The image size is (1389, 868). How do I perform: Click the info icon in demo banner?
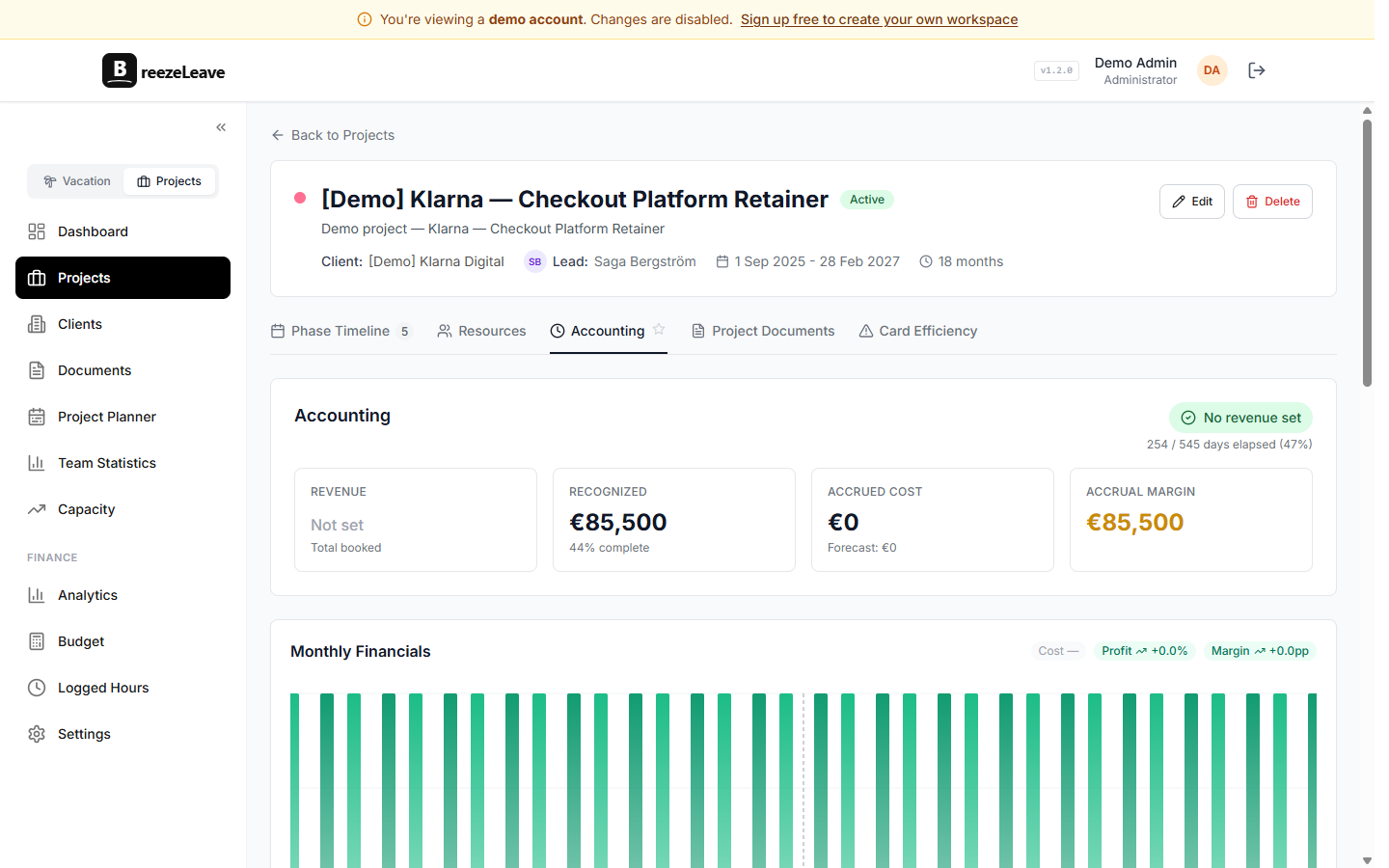click(x=365, y=19)
